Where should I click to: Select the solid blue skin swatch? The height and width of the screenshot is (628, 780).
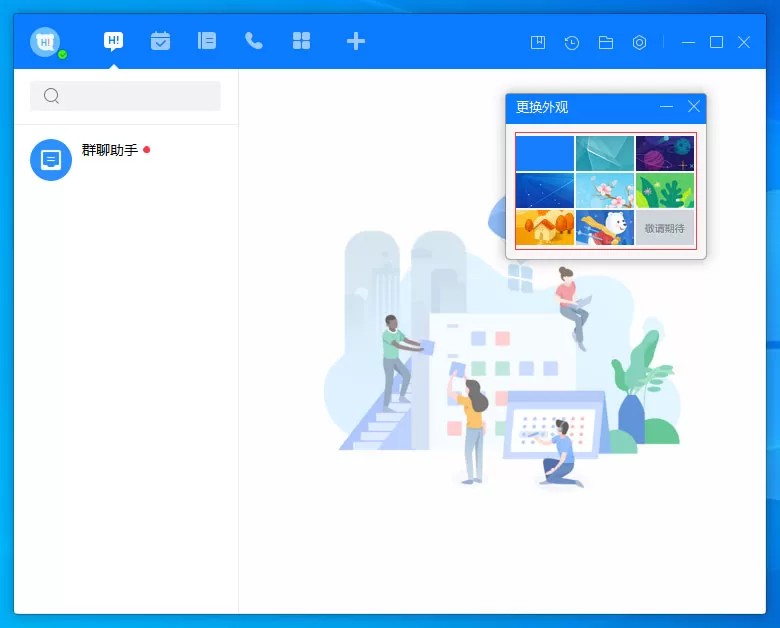tap(545, 154)
